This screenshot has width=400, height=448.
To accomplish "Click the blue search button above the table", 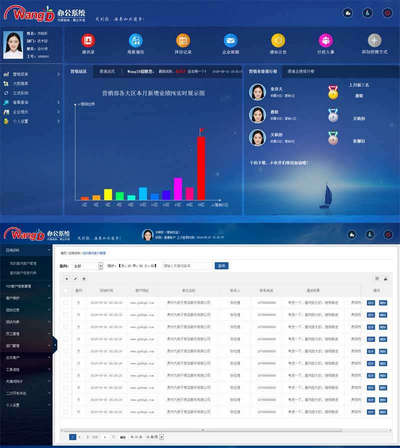I will point(221,266).
